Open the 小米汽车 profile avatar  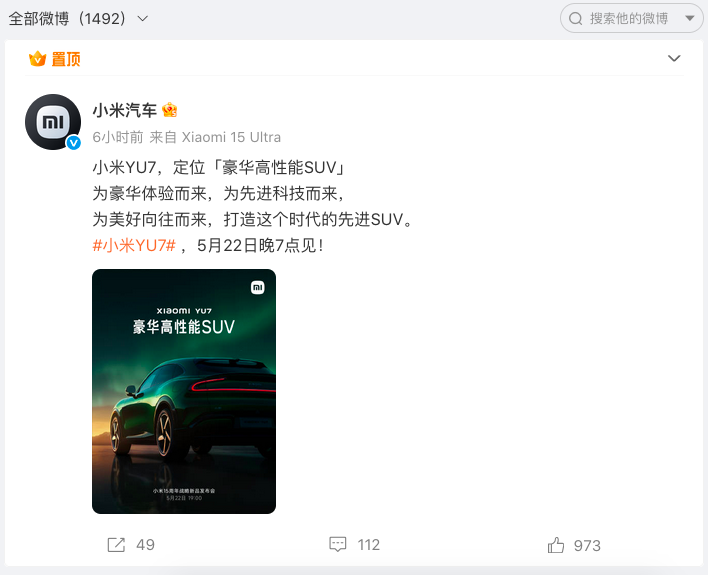[x=53, y=122]
